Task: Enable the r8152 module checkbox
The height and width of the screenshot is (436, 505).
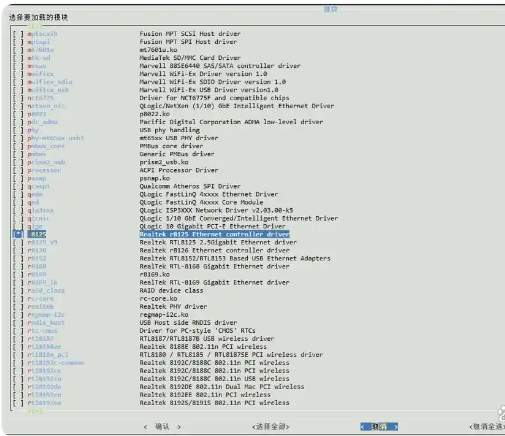Action: click(18, 258)
